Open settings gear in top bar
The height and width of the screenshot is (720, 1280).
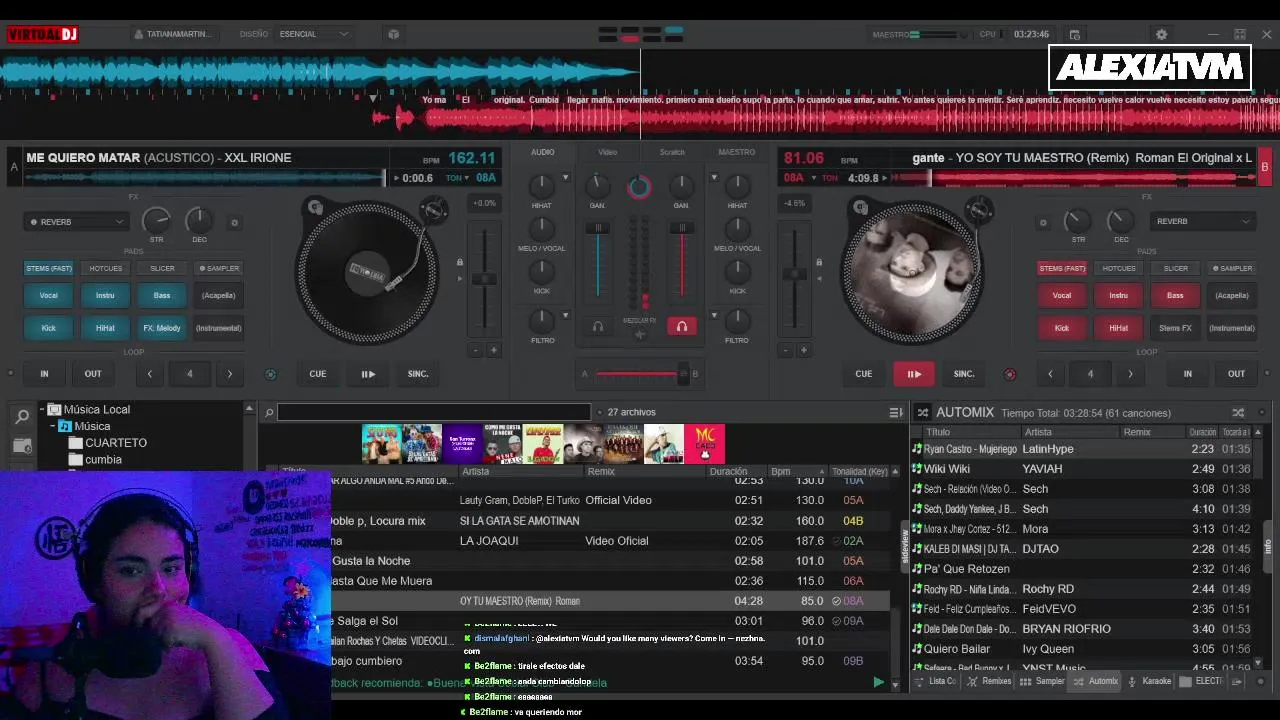[1161, 34]
